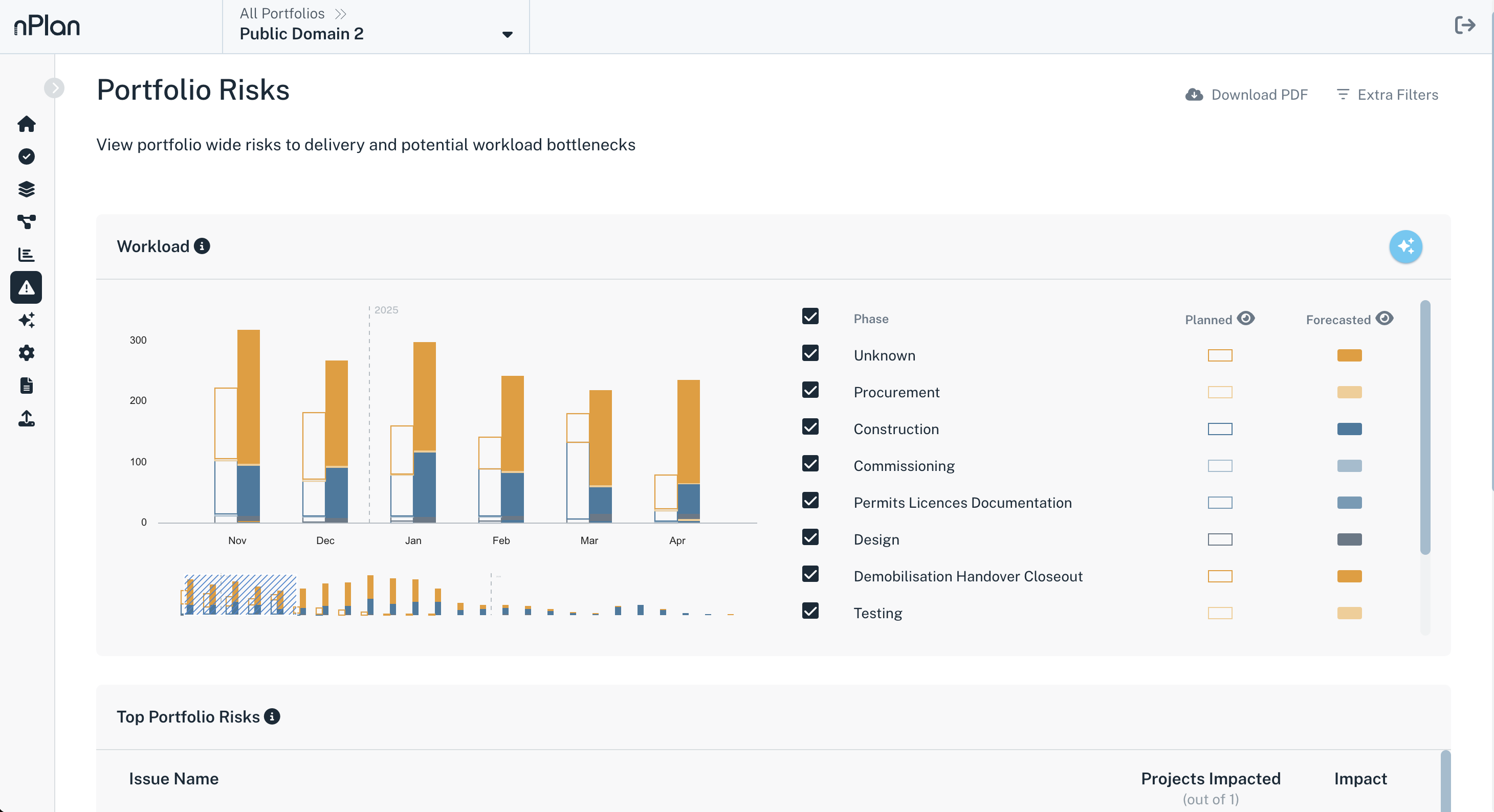Screen dimensions: 1494x812
Task: Open the settings gear sidebar icon
Action: 26,352
